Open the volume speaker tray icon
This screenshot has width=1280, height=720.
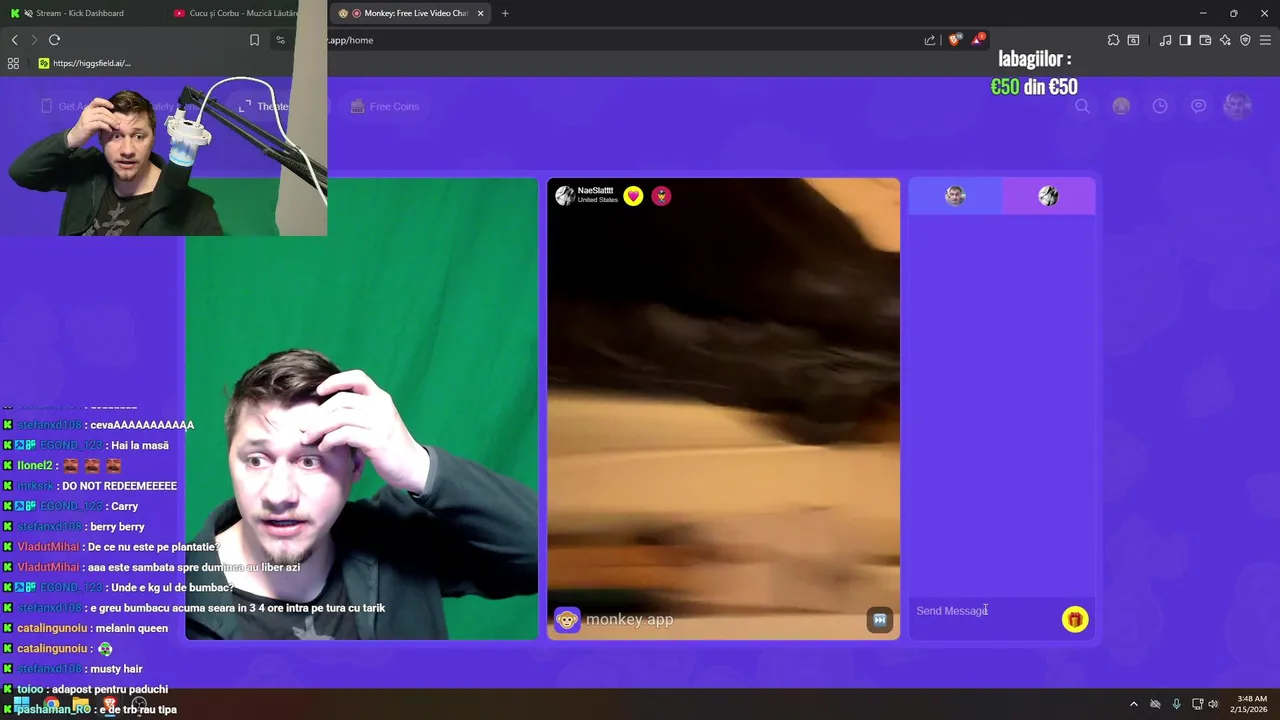point(1213,704)
